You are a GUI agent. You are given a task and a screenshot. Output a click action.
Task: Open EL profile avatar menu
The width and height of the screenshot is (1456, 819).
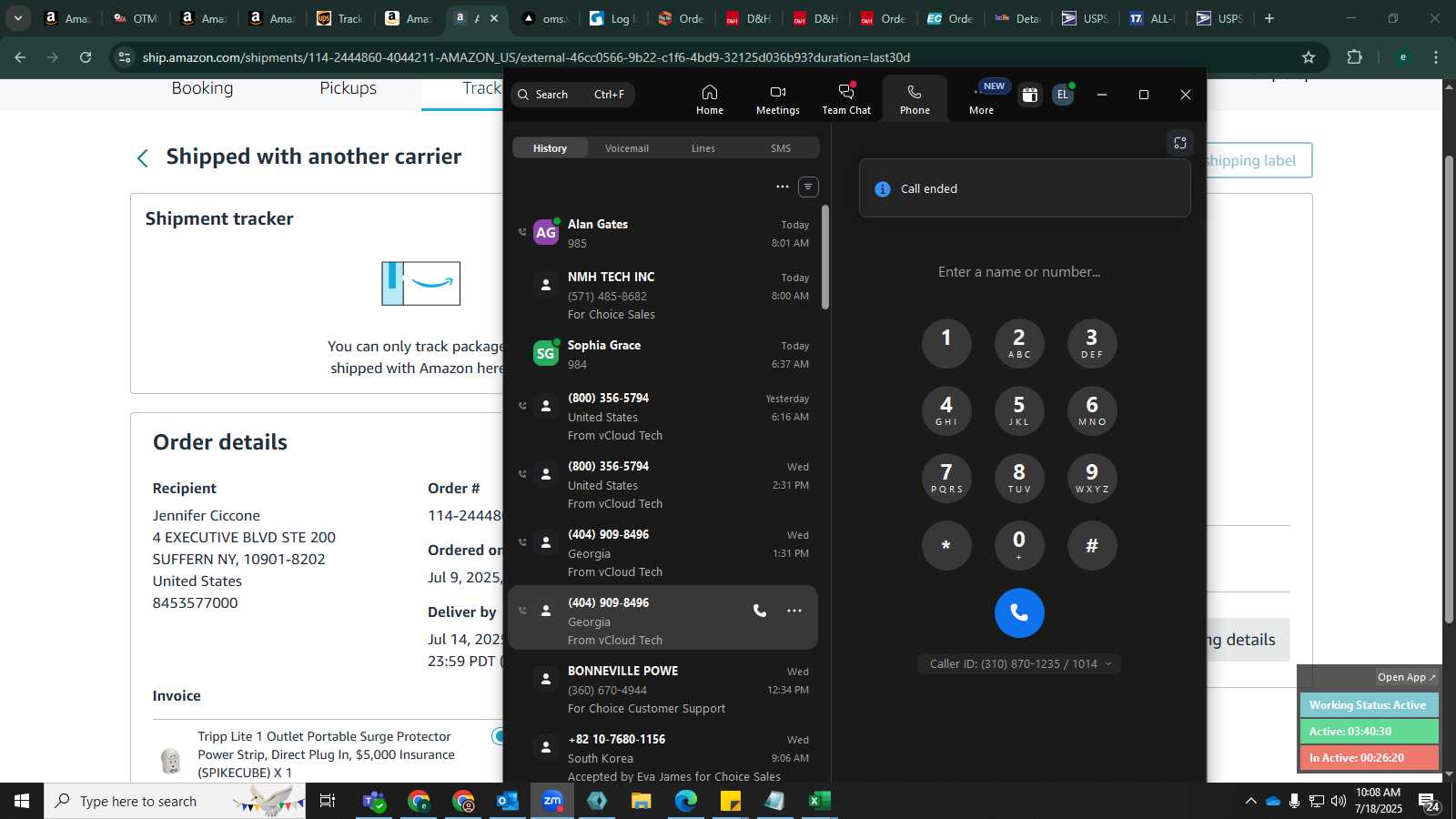(x=1062, y=95)
